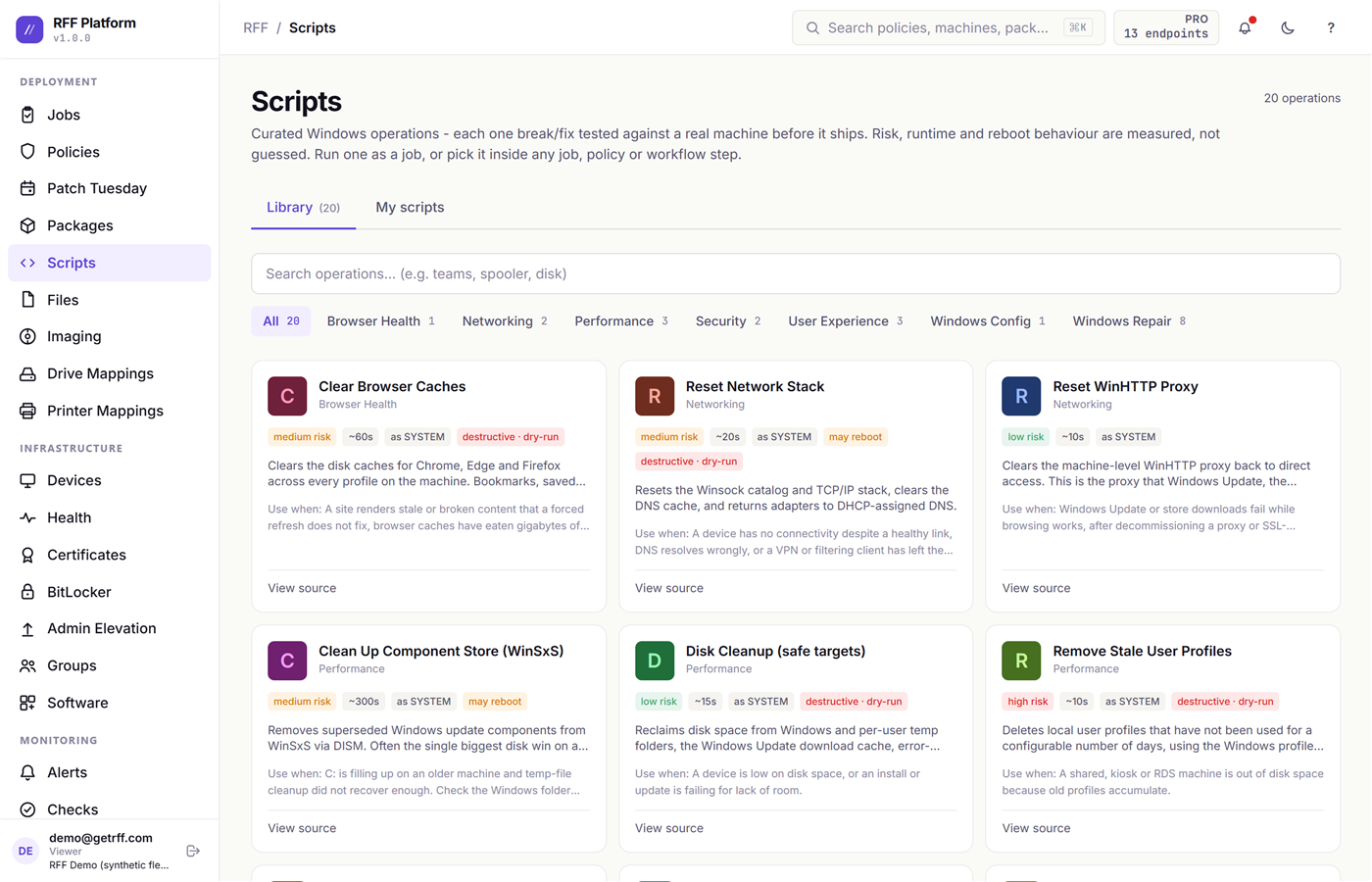
Task: Open Devices via its monitor icon
Action: [27, 480]
